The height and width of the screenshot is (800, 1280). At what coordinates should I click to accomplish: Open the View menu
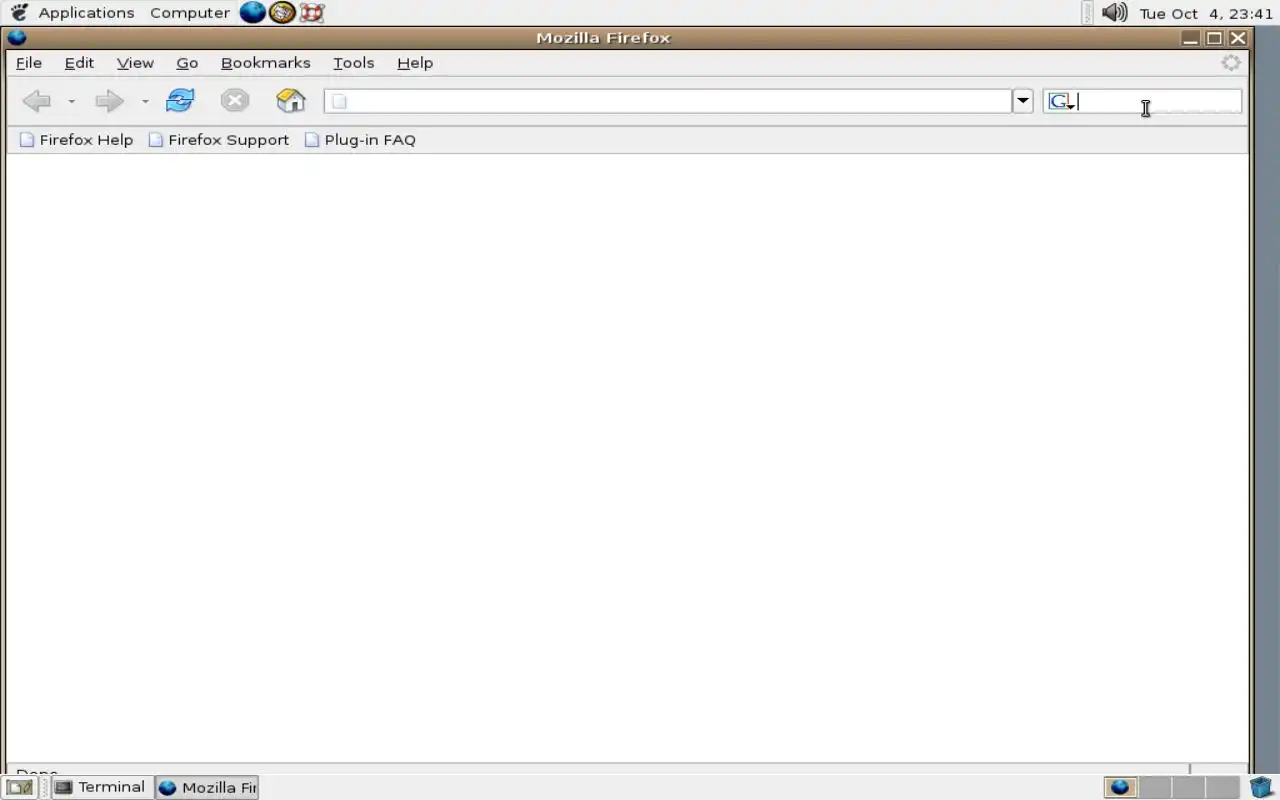(x=135, y=62)
